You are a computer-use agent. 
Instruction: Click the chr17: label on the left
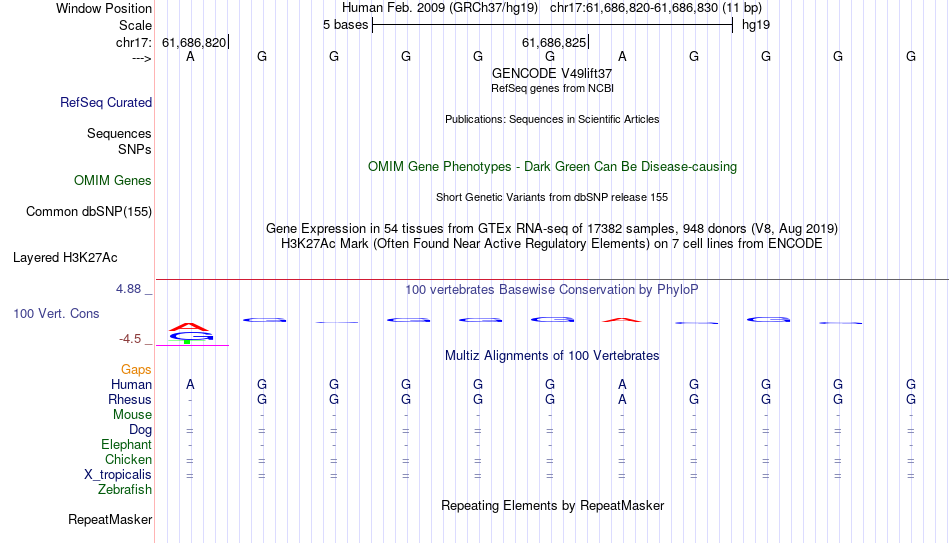click(133, 42)
